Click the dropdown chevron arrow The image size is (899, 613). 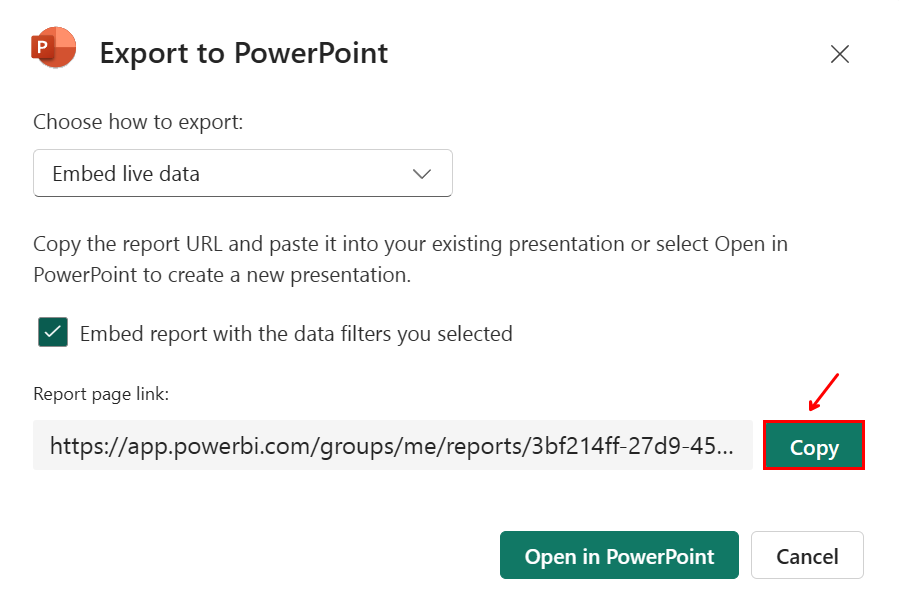(x=421, y=172)
